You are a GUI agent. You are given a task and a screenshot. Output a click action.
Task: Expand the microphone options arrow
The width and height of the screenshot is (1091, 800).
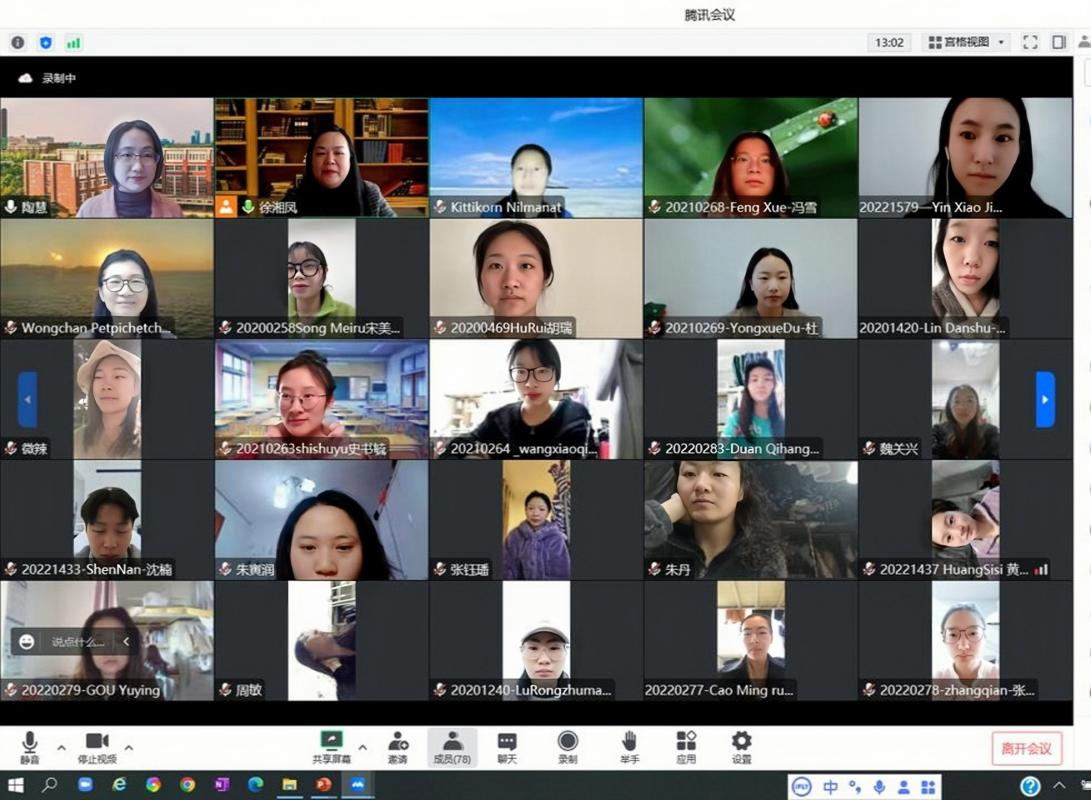(x=61, y=747)
